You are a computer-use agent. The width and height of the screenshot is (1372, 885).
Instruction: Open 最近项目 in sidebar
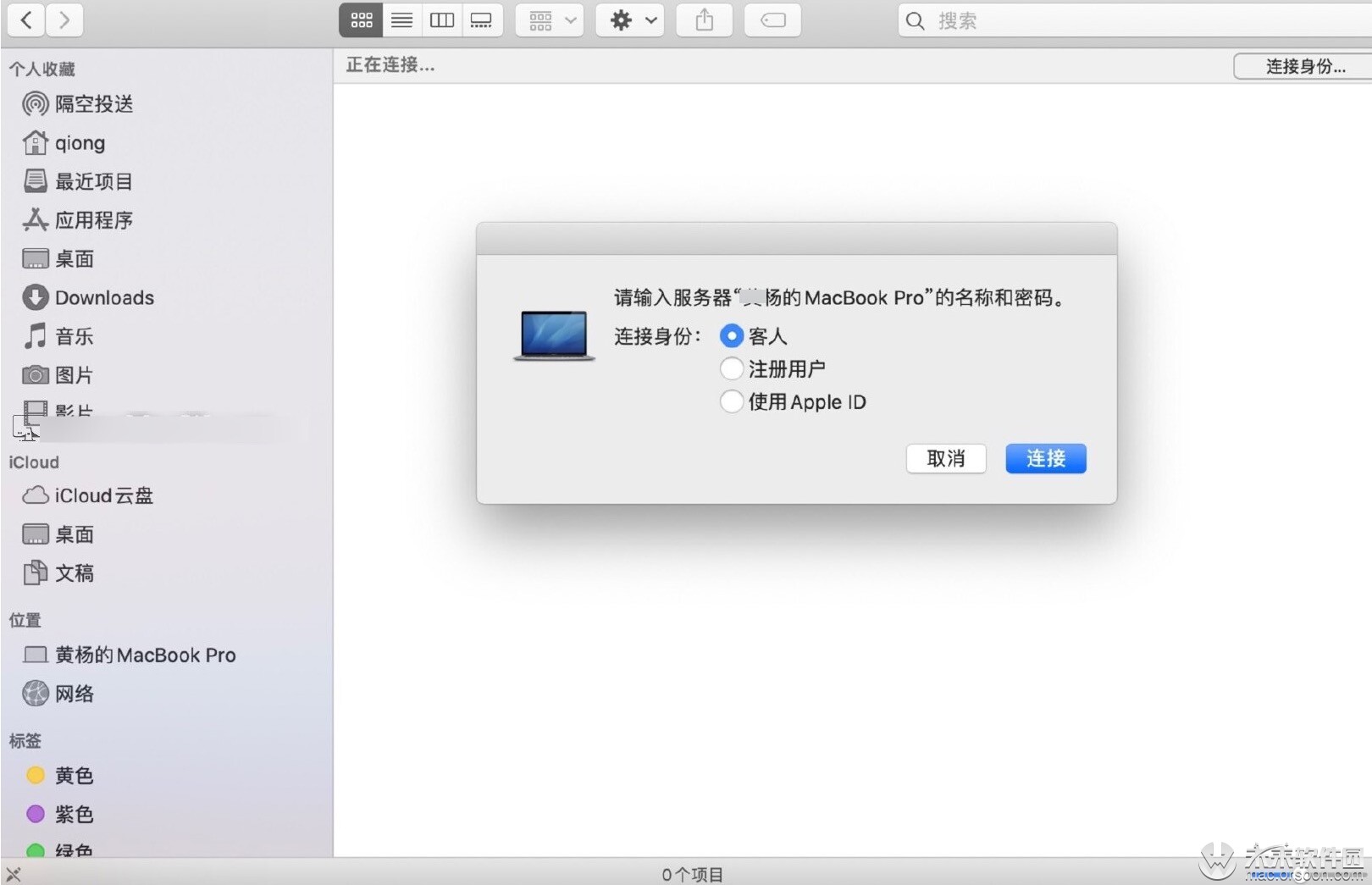[78, 181]
